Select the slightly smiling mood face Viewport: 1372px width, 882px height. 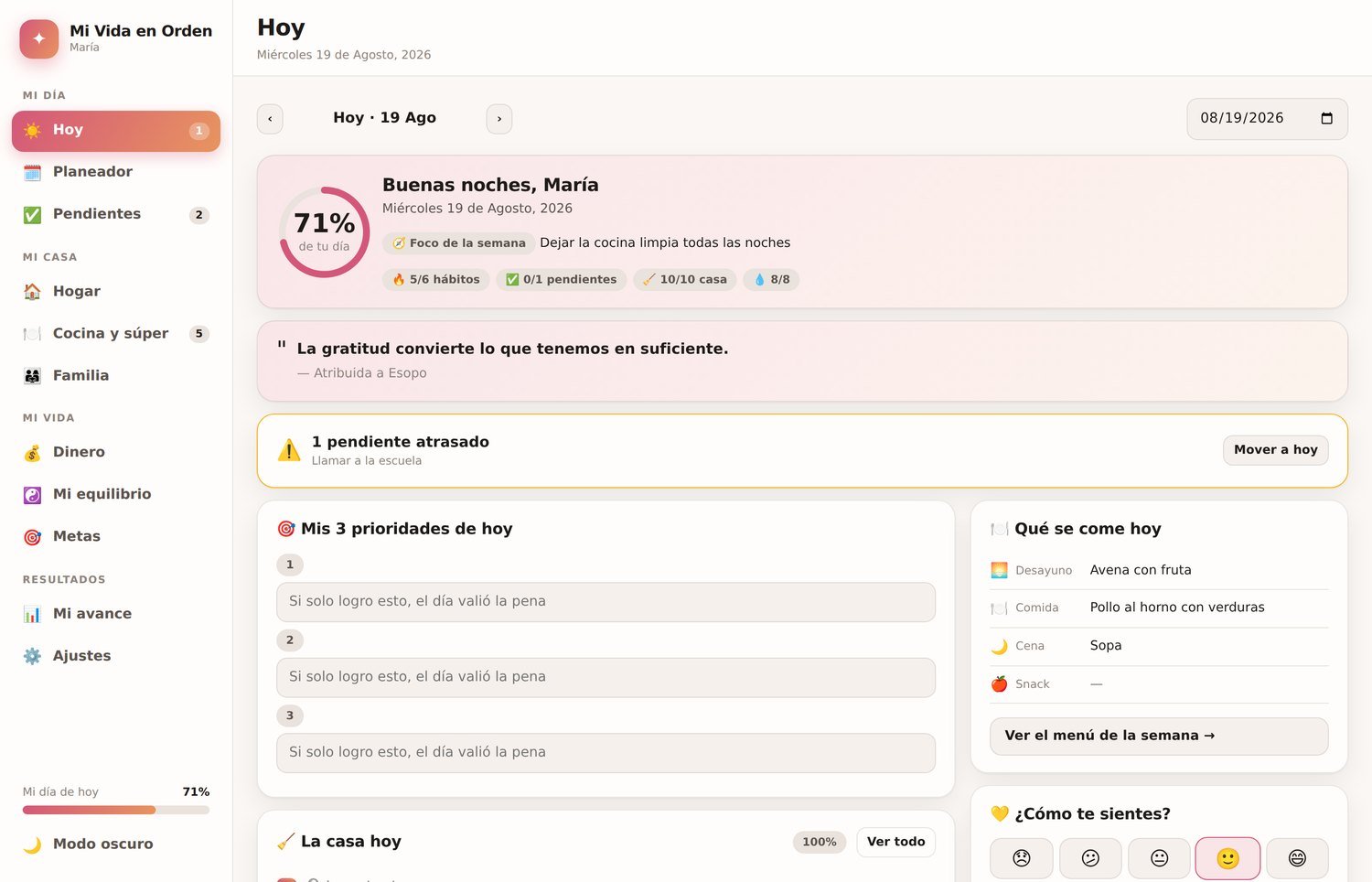pyautogui.click(x=1228, y=858)
